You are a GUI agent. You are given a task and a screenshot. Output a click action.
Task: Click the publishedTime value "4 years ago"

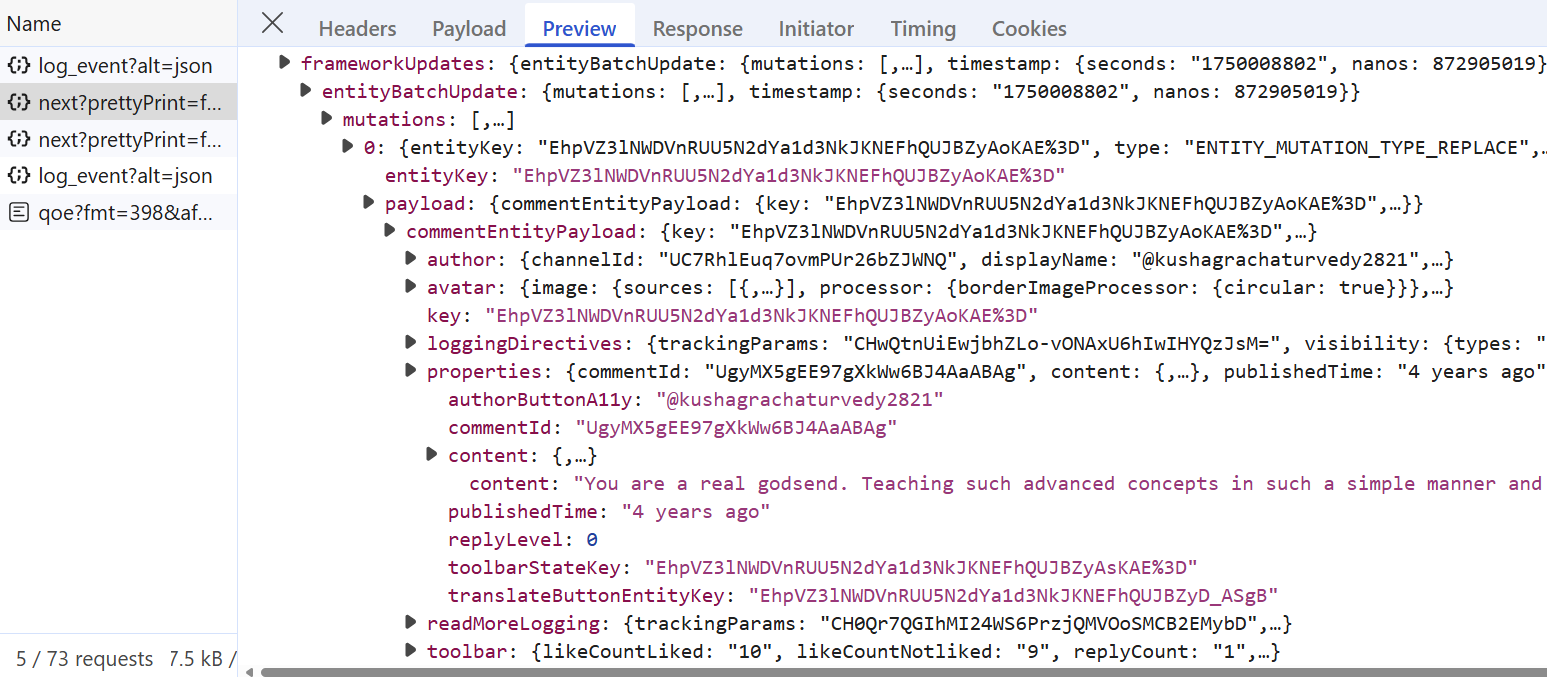[x=696, y=512]
